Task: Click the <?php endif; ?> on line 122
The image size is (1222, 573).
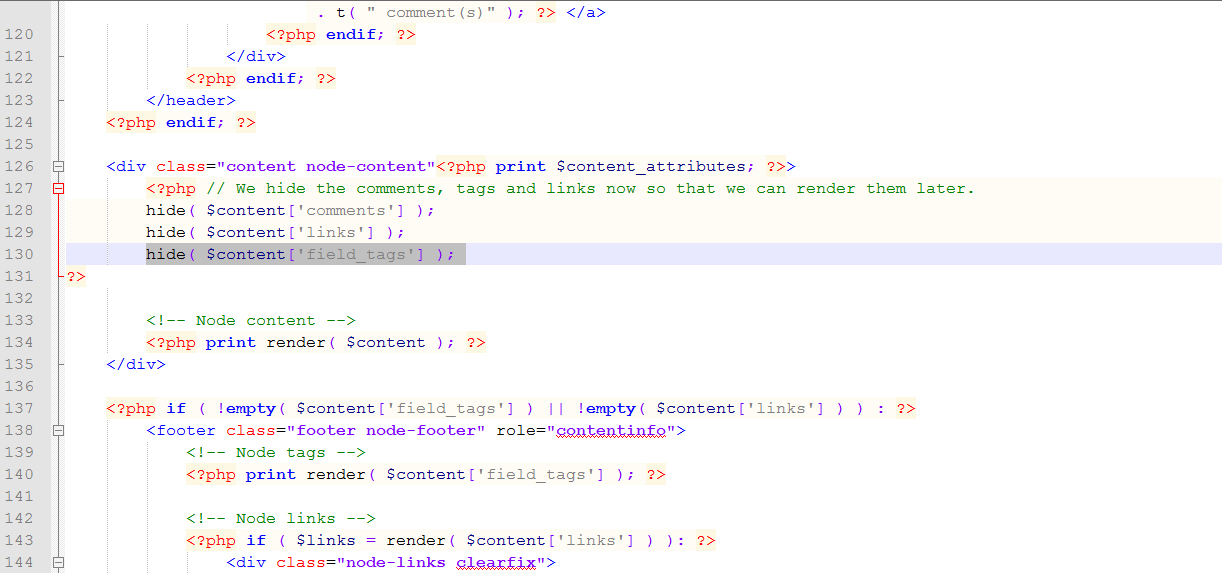Action: (261, 79)
